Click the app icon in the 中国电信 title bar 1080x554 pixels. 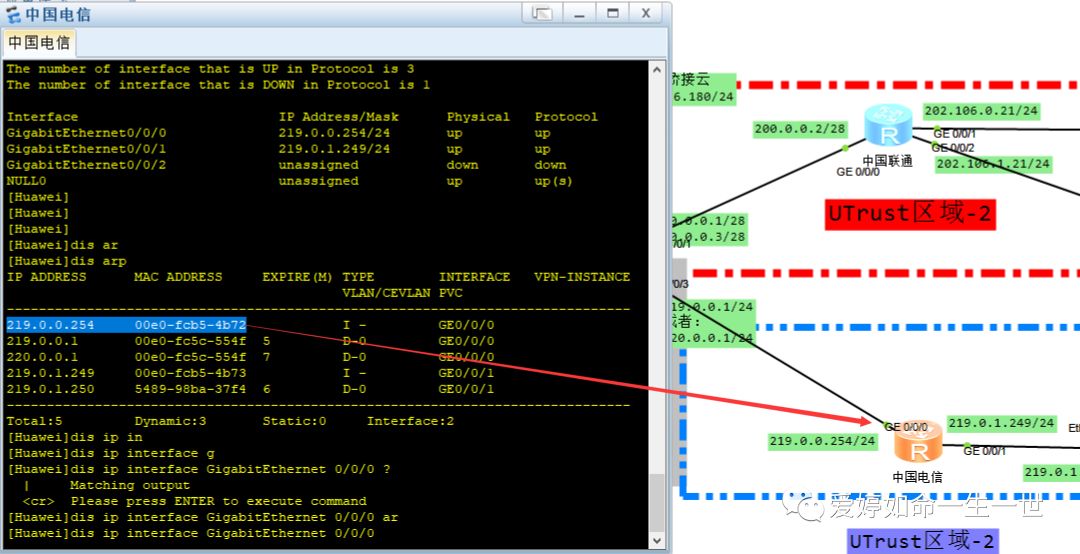pyautogui.click(x=13, y=14)
